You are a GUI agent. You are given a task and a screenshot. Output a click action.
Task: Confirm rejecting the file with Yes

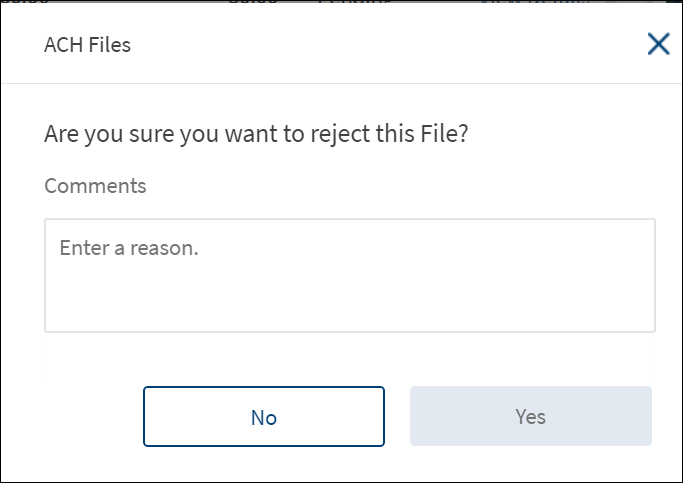coord(530,416)
